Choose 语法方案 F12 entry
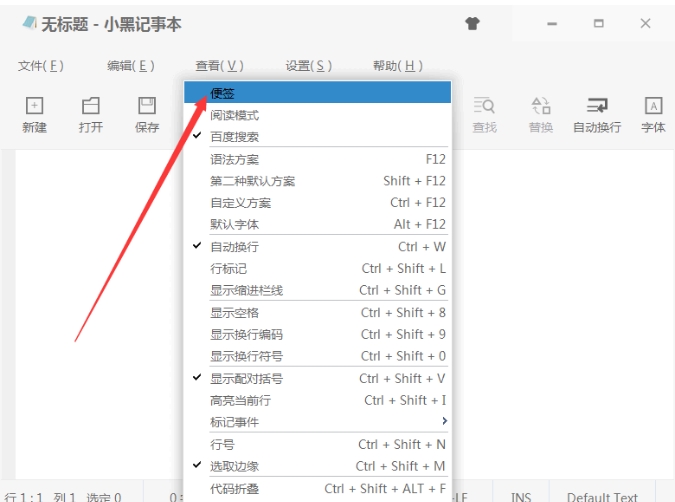 click(x=318, y=159)
